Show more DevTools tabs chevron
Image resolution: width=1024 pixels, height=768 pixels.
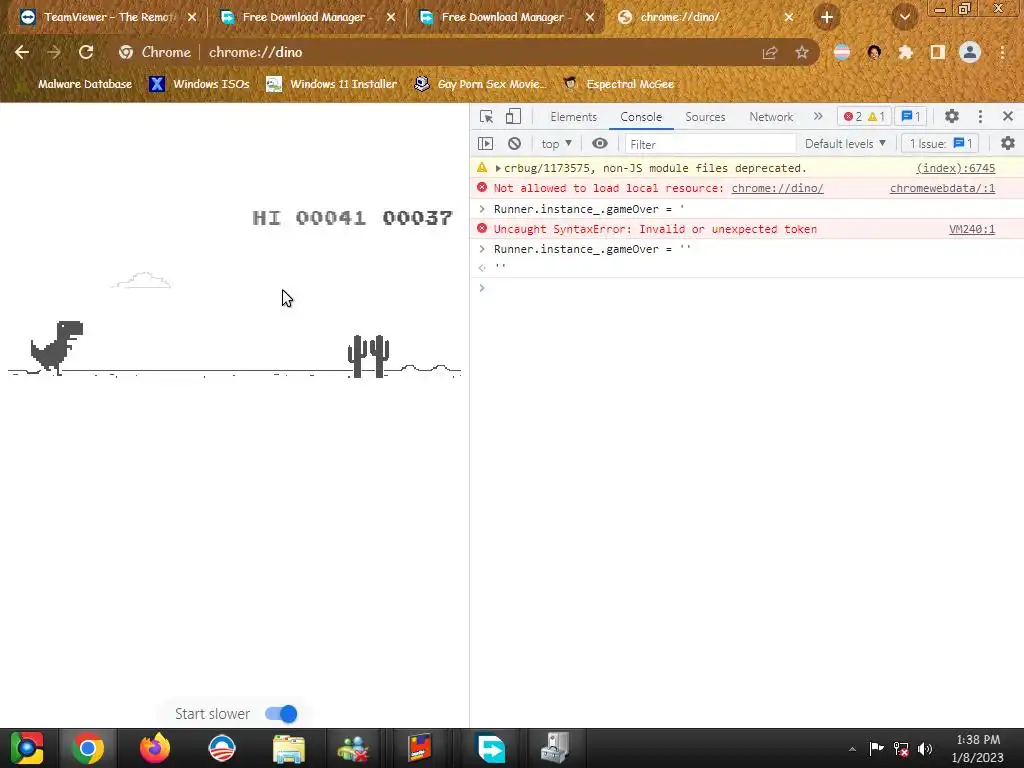pos(818,116)
